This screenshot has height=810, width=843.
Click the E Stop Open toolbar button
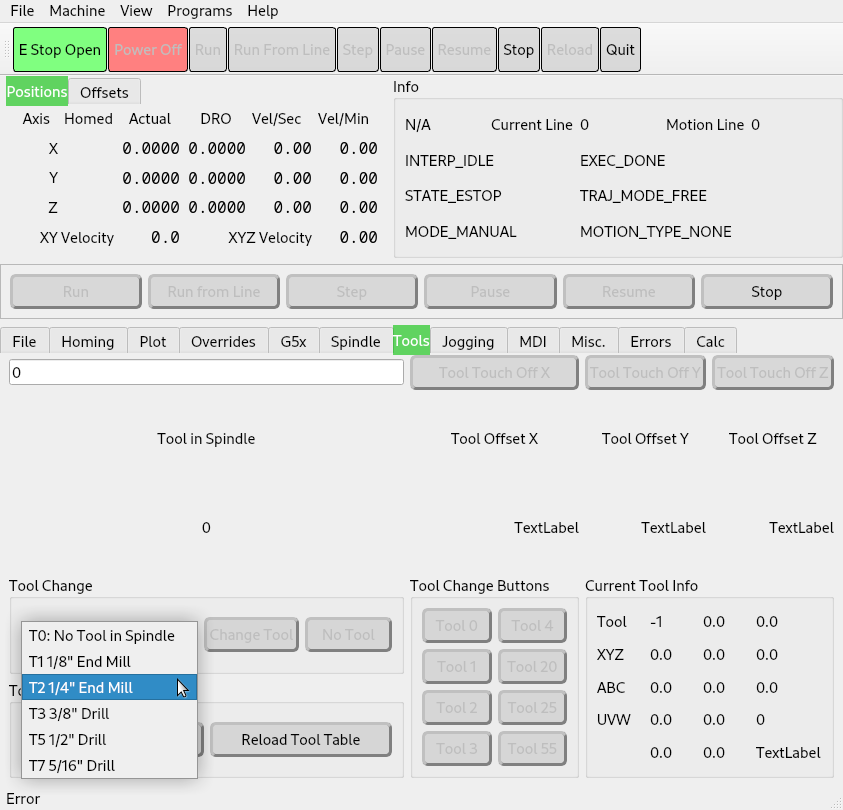point(60,50)
